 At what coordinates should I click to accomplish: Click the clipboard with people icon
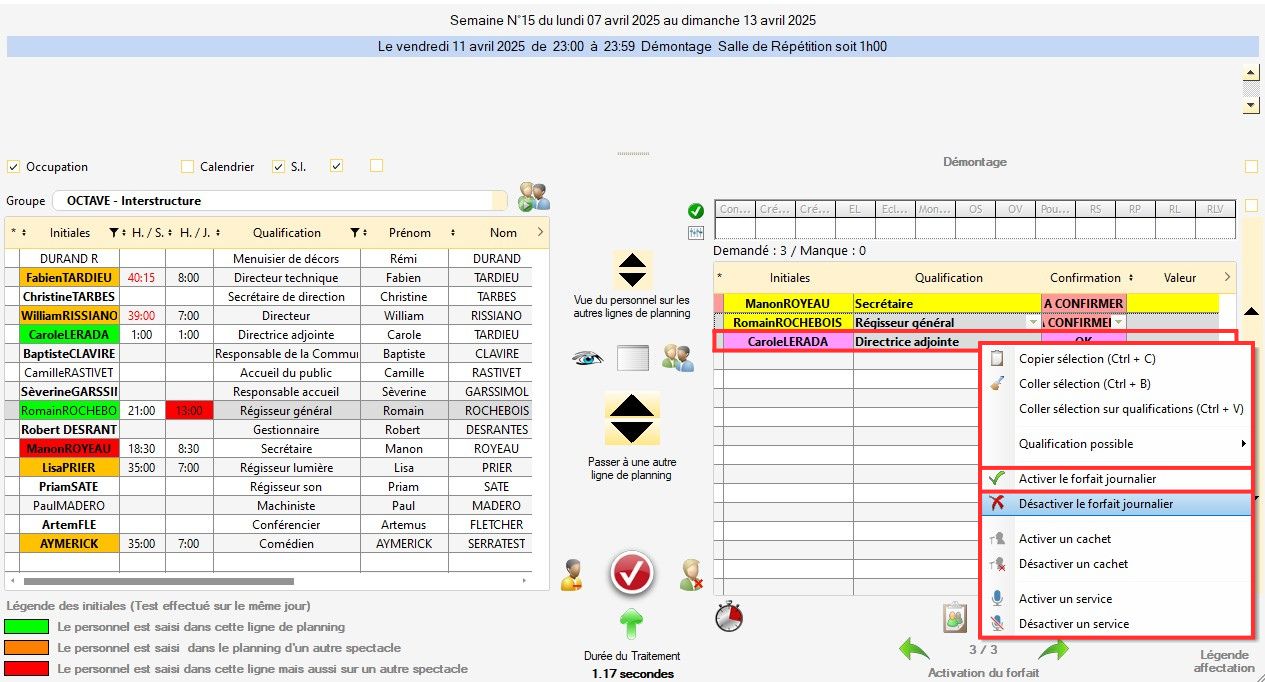(955, 618)
